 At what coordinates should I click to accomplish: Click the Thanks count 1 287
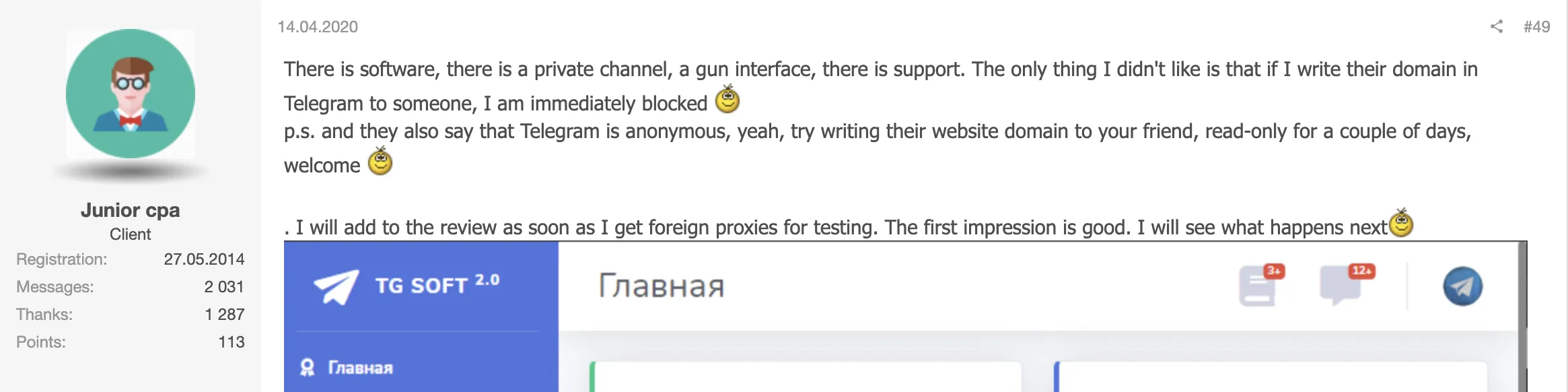click(225, 314)
